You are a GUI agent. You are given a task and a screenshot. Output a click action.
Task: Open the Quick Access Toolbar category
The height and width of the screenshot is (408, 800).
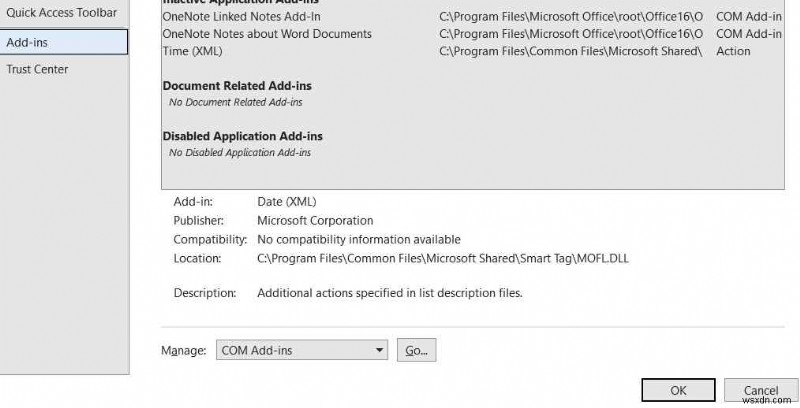[x=61, y=13]
